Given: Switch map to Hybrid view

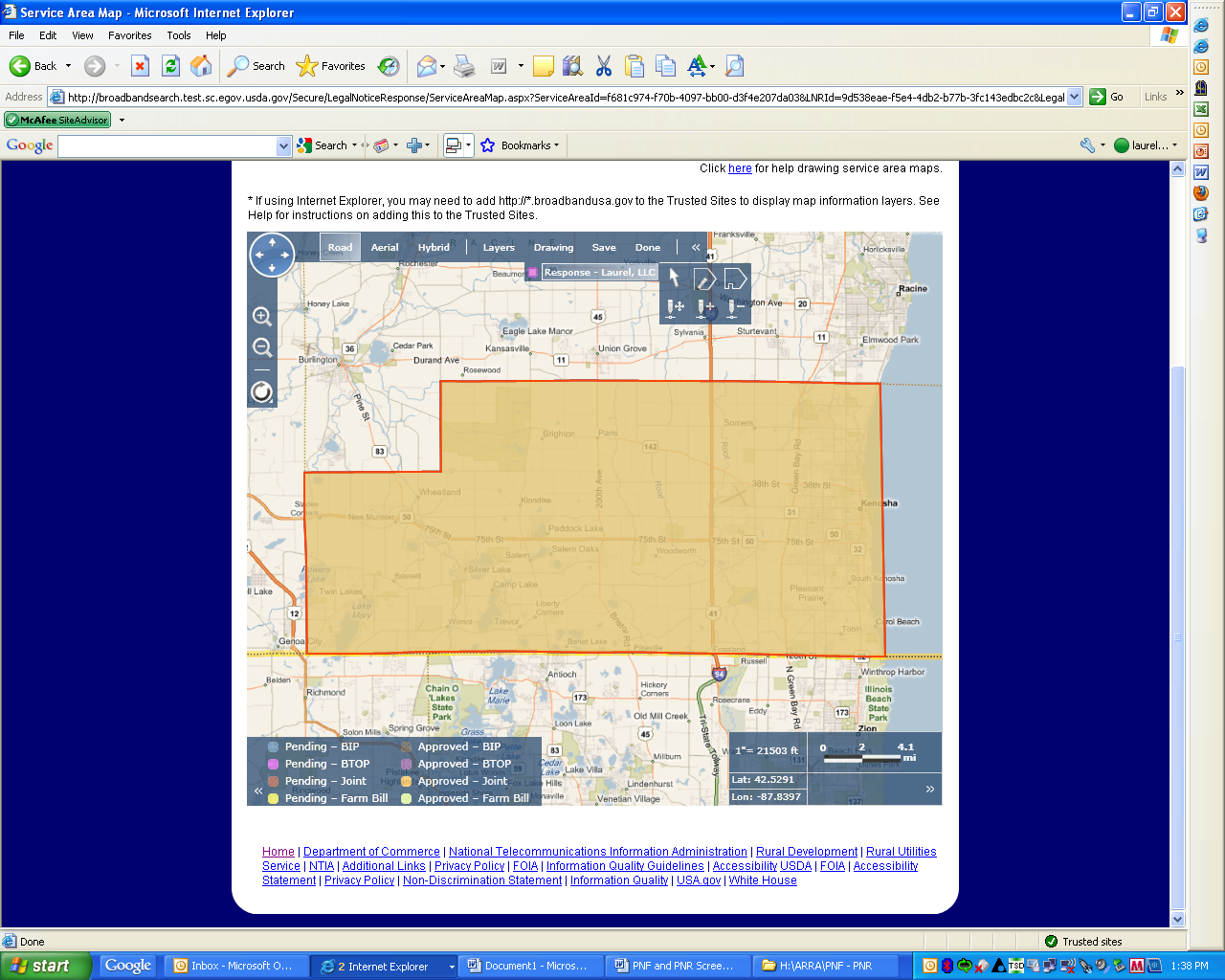Looking at the screenshot, I should (x=434, y=247).
